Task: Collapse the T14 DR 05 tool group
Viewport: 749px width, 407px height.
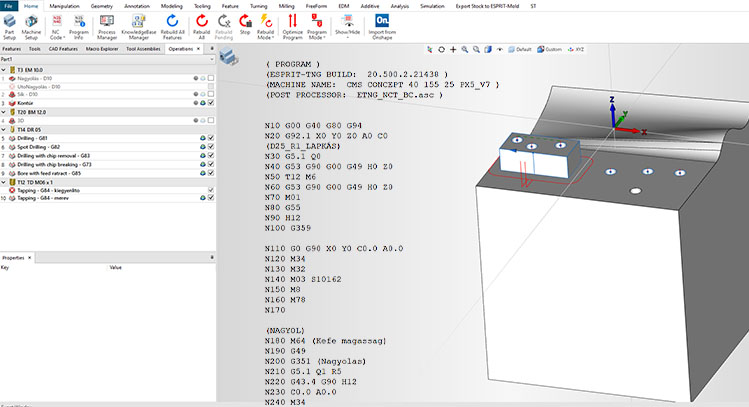Action: (4, 129)
